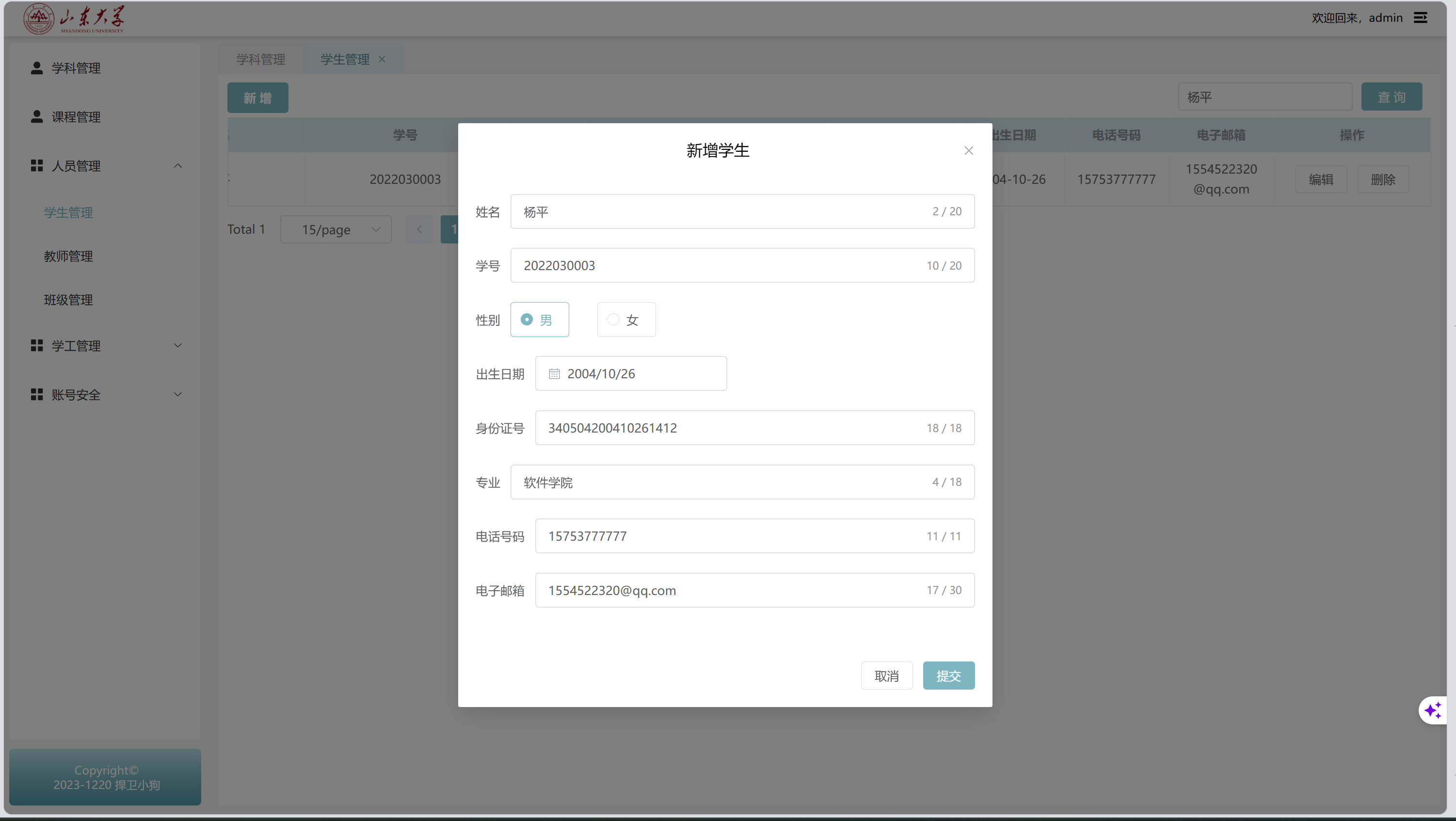This screenshot has height=821, width=1456.
Task: Go to previous page with left arrow
Action: [x=419, y=229]
